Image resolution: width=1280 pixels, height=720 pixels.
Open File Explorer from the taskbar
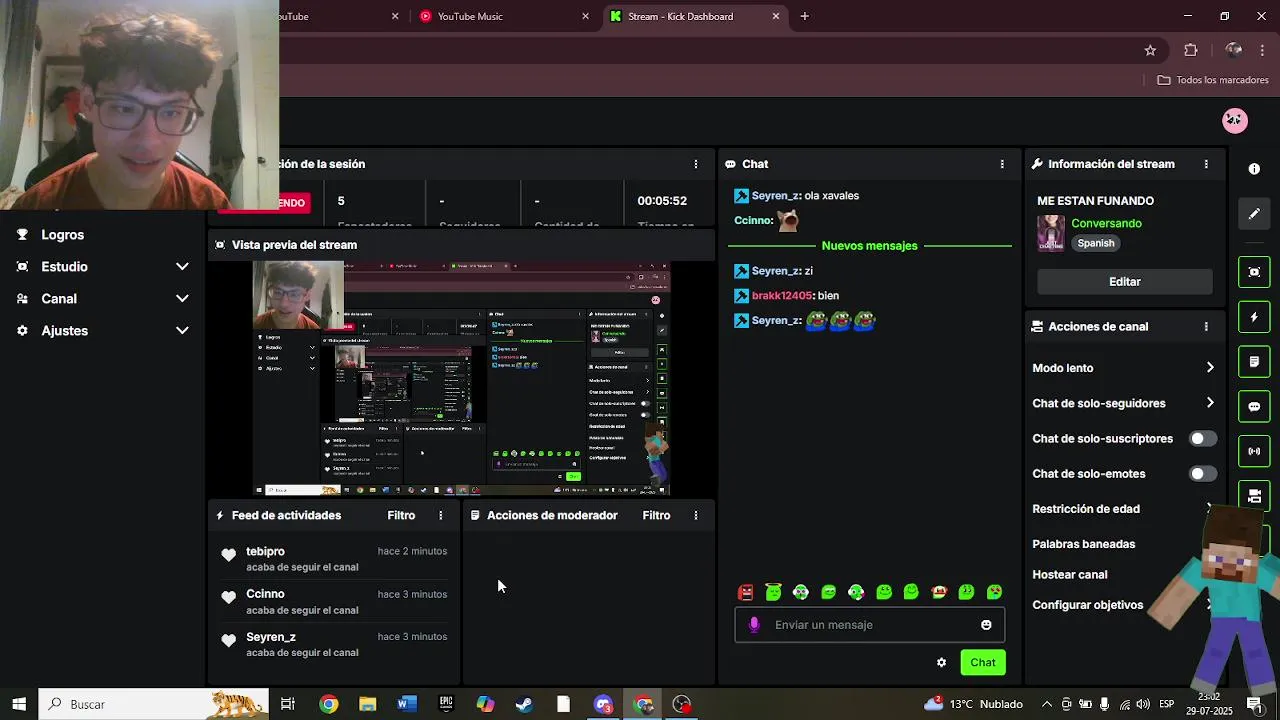(367, 704)
